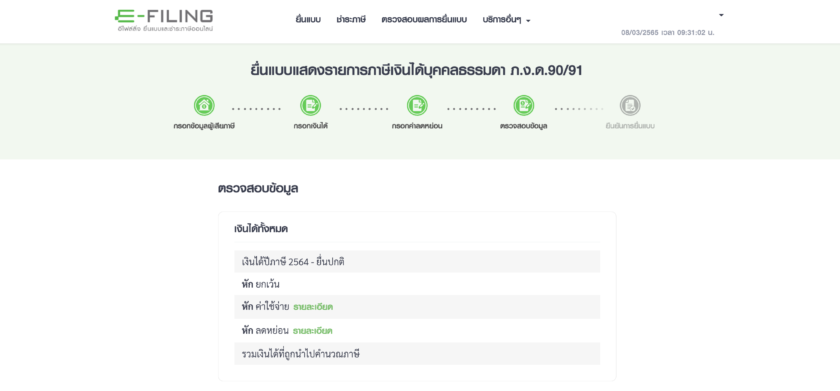Select the ยืนยันการยื่นแบบ step label

[x=630, y=126]
